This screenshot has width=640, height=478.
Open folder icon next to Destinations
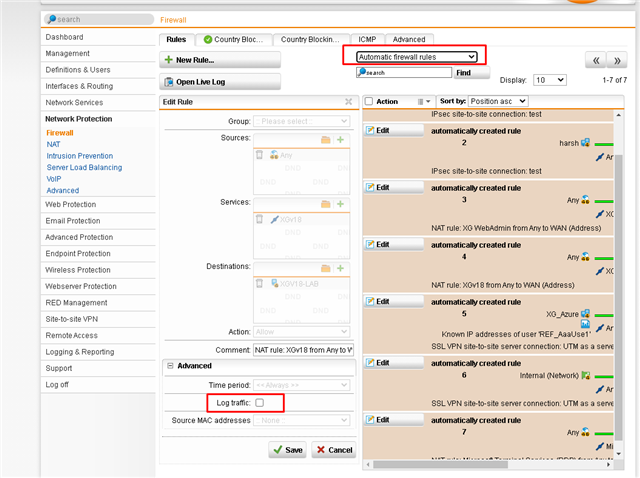pyautogui.click(x=325, y=268)
